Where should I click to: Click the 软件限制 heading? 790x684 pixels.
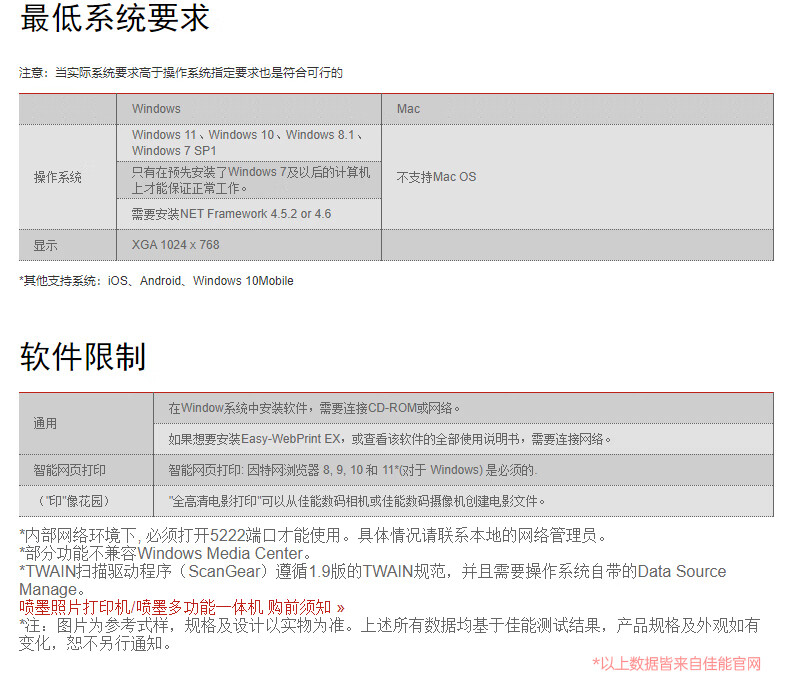click(83, 357)
